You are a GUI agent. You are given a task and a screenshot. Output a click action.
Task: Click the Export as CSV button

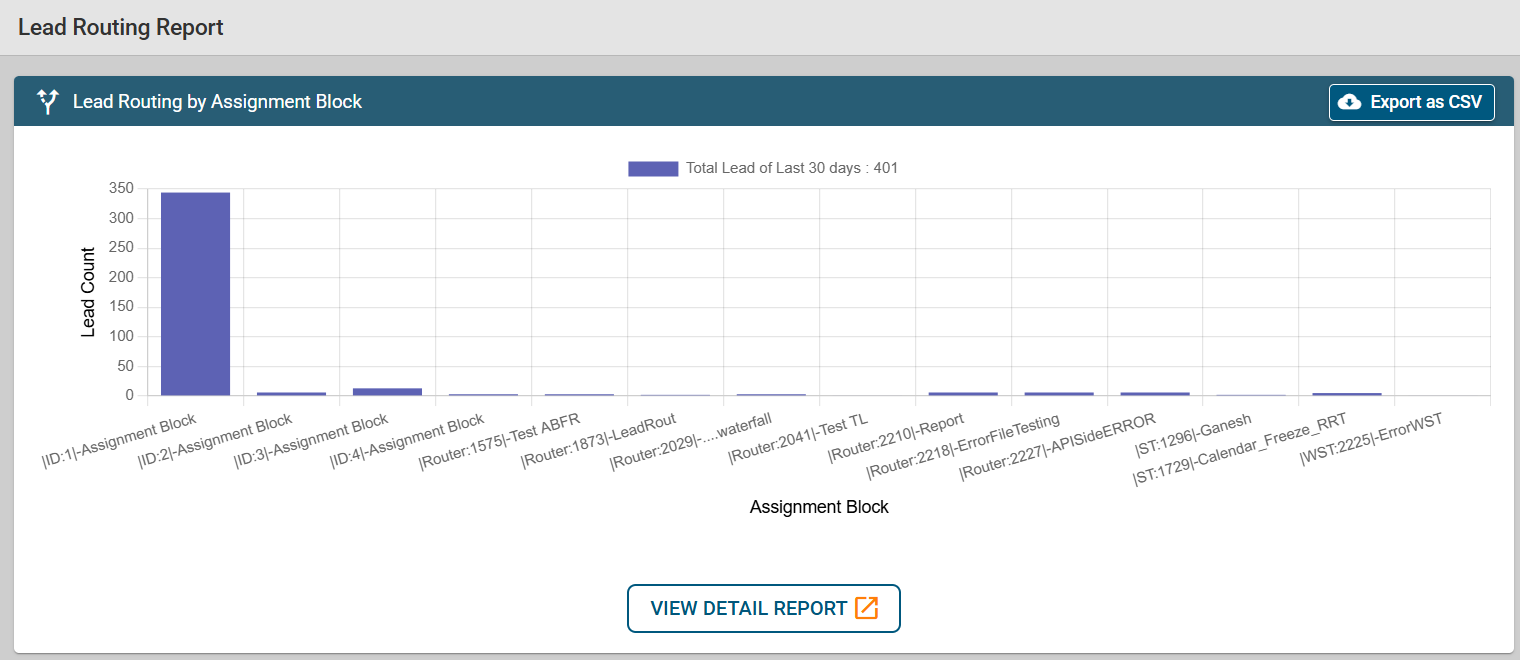pyautogui.click(x=1411, y=102)
